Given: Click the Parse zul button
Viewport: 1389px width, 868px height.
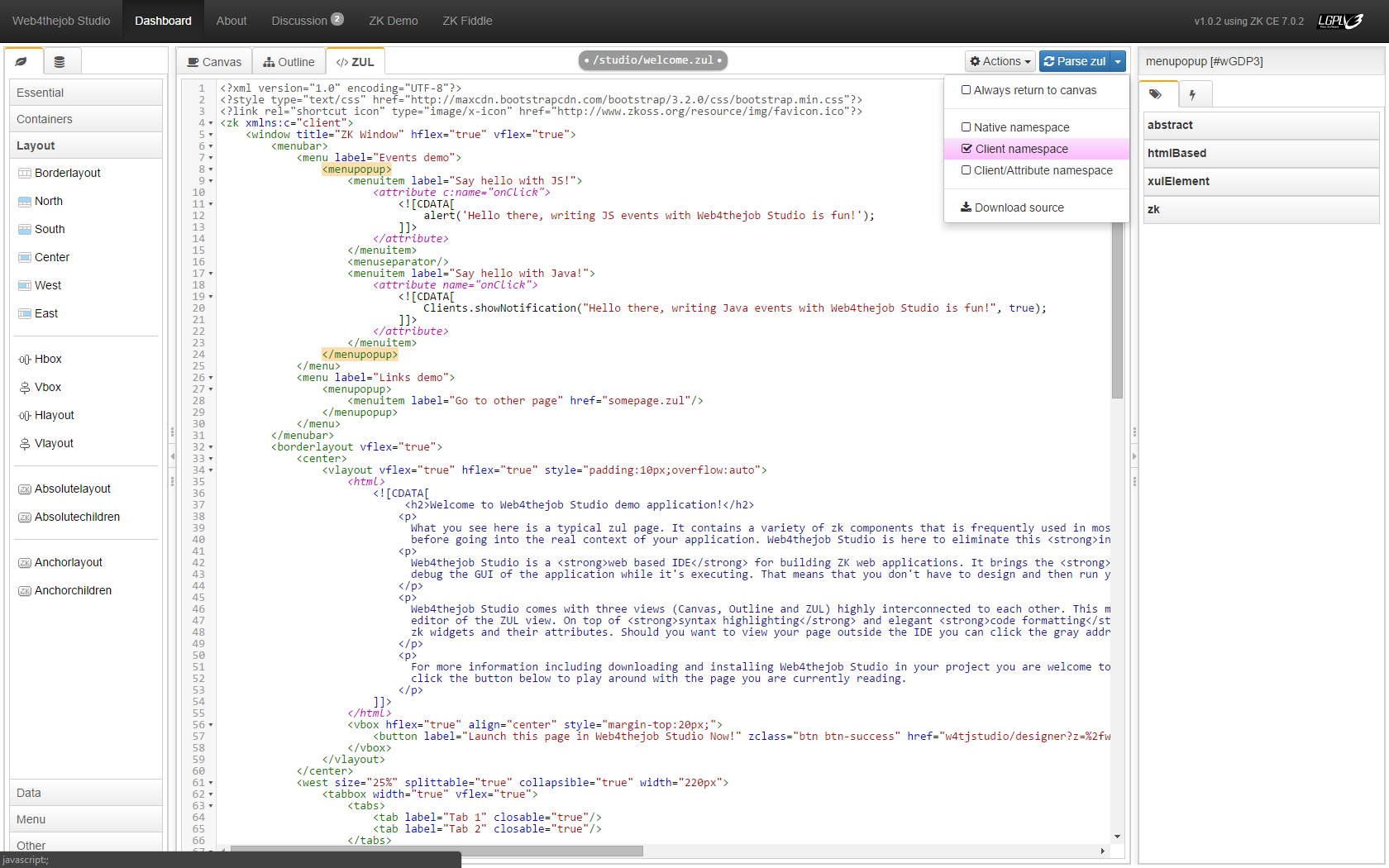Looking at the screenshot, I should tap(1075, 61).
